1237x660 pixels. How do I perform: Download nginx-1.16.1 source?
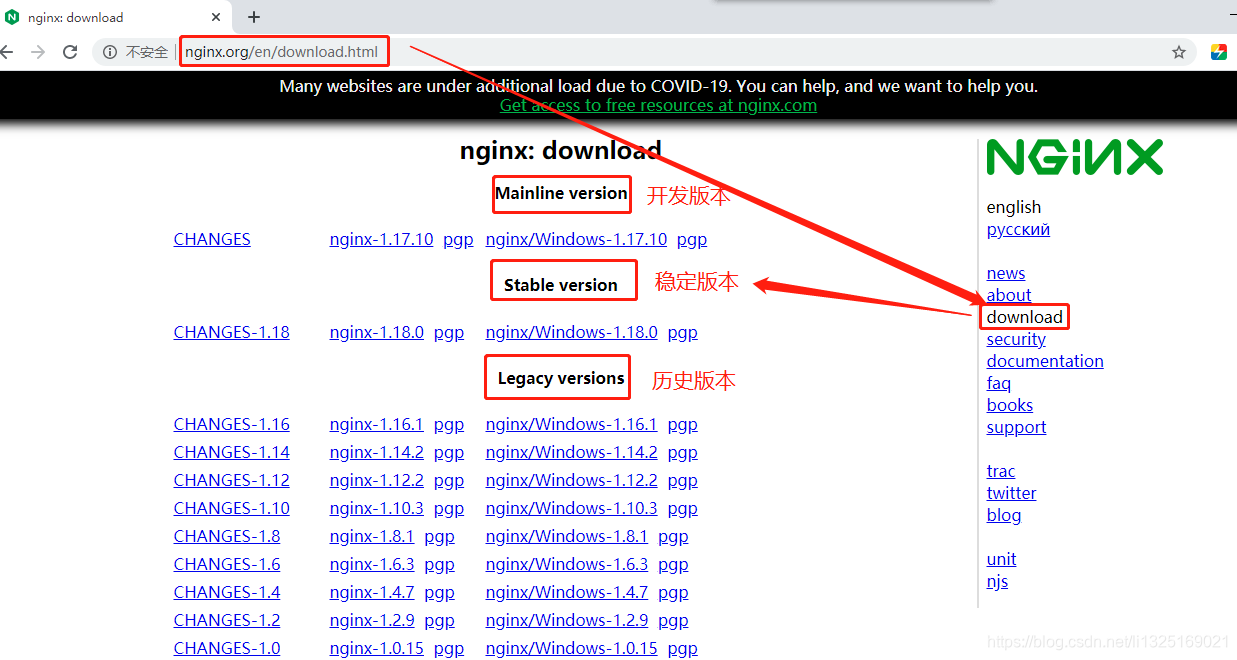pos(377,424)
